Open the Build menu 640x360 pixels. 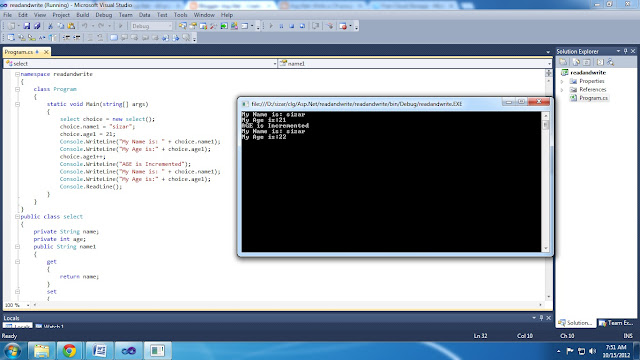point(82,15)
